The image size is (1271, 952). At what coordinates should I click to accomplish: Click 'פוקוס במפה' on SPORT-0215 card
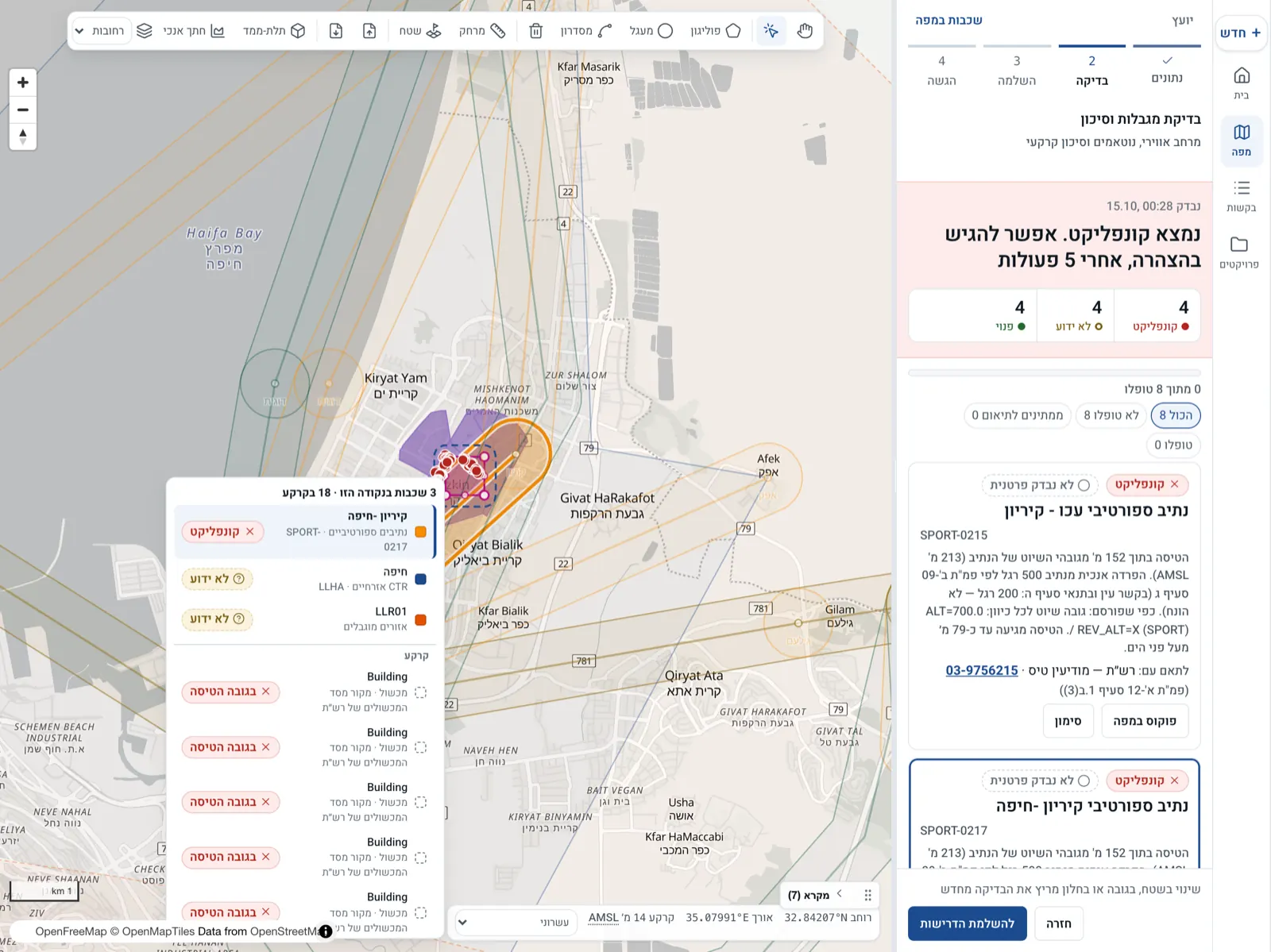[x=1145, y=721]
